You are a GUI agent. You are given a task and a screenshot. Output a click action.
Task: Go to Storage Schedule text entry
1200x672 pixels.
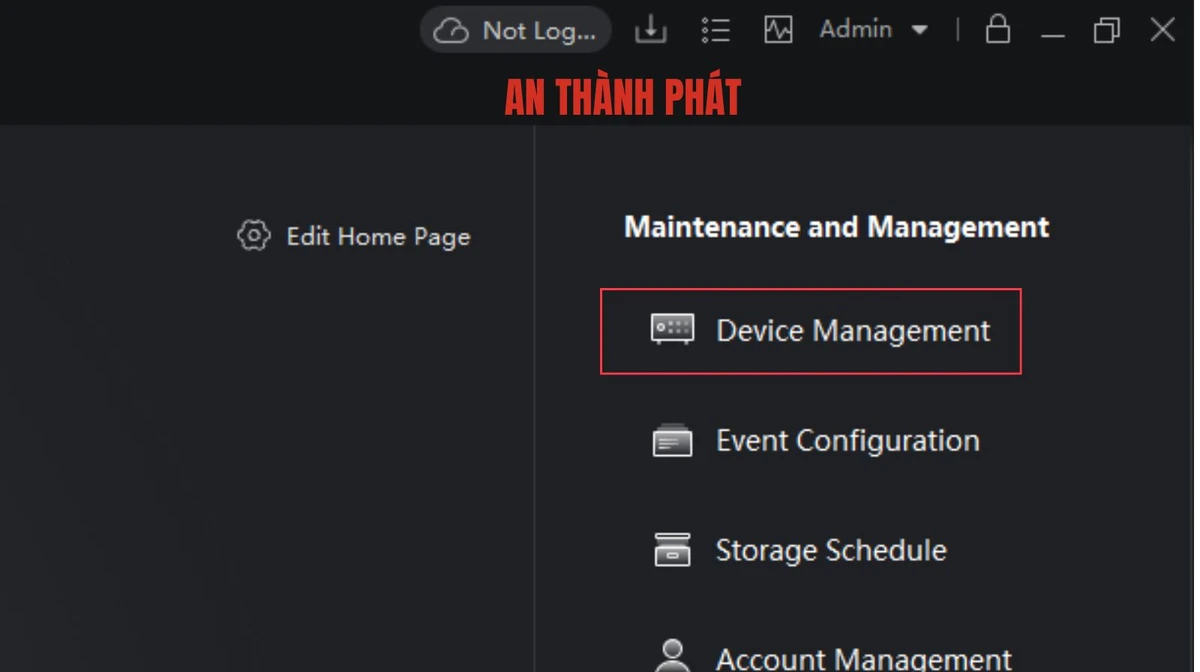tap(830, 551)
